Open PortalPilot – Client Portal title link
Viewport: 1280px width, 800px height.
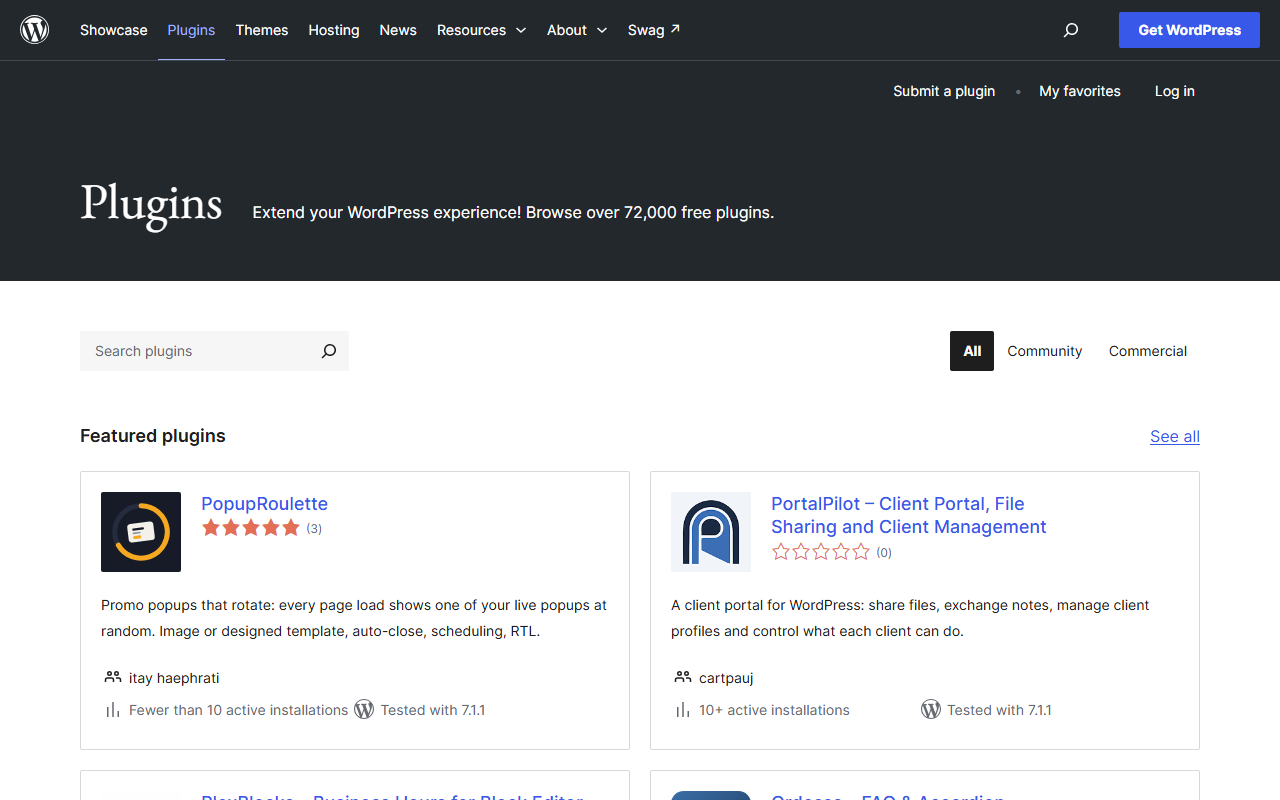coord(909,515)
